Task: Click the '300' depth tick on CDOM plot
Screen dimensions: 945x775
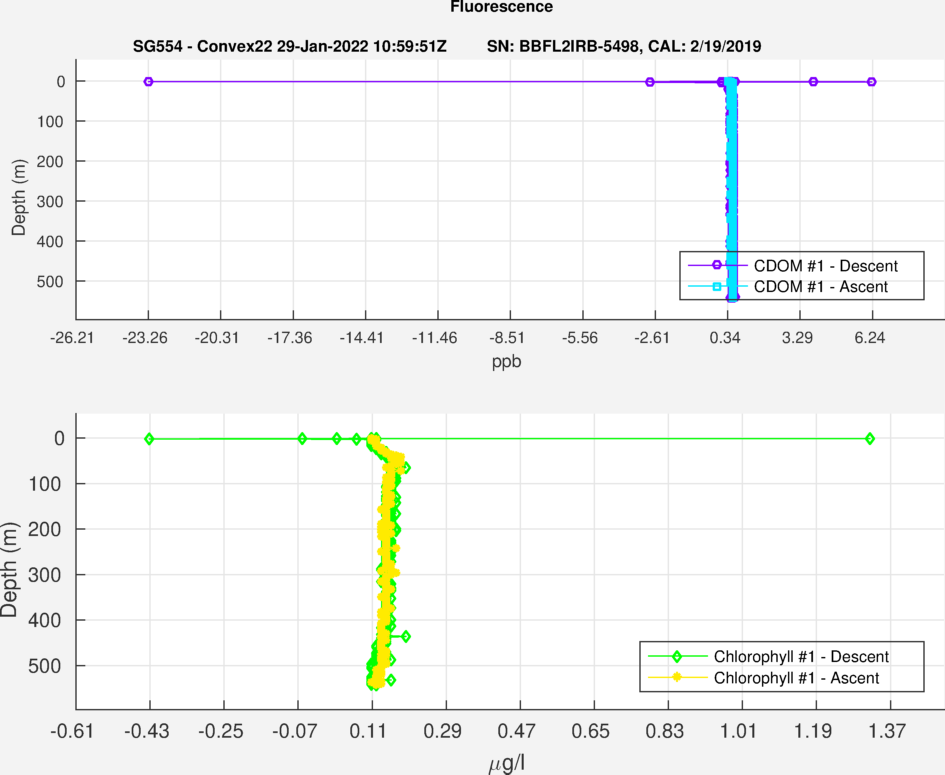Action: point(52,201)
